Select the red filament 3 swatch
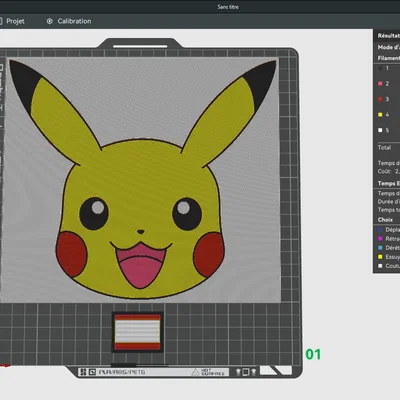400x400 pixels. 380,99
